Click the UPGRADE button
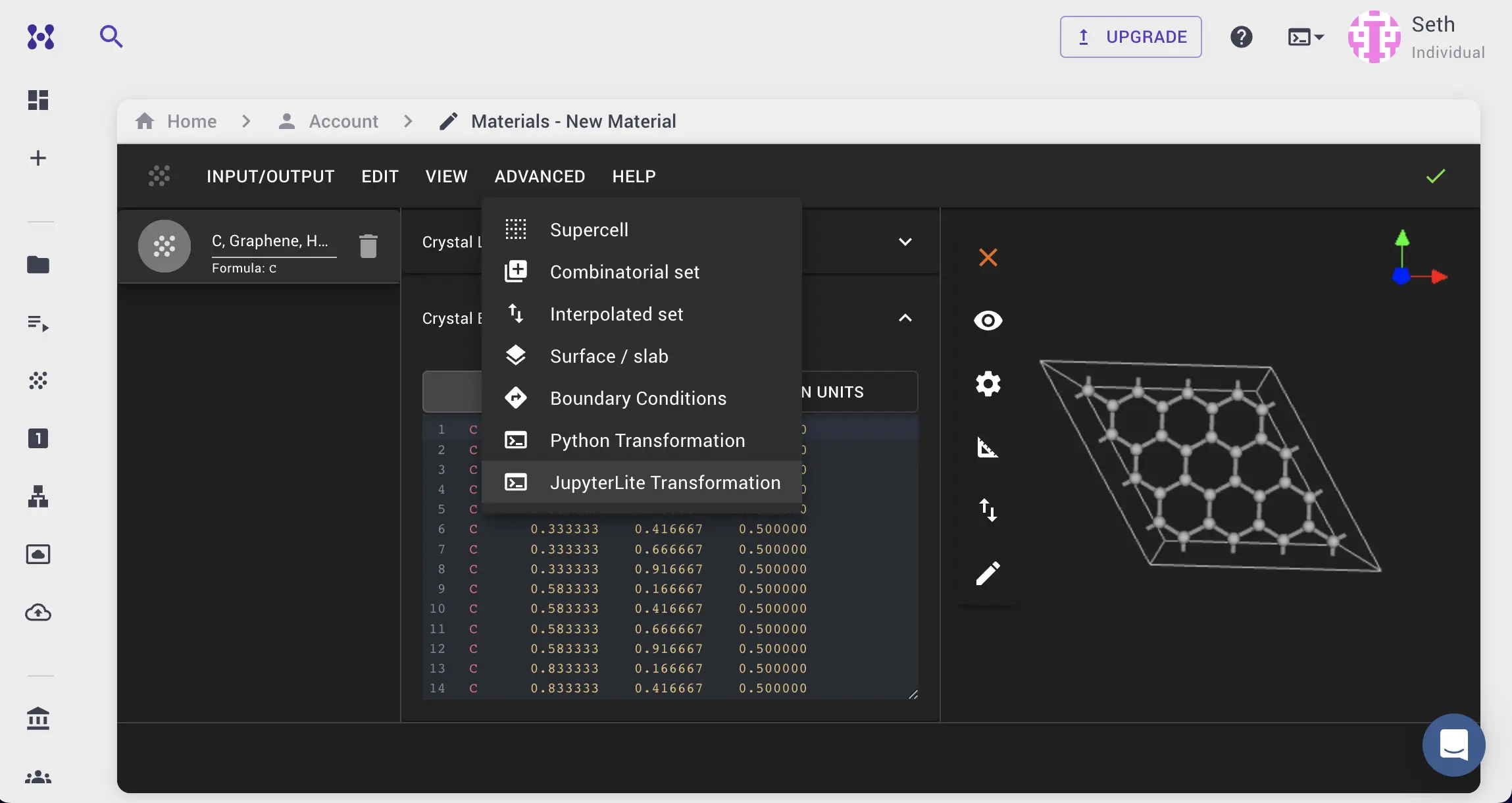The image size is (1512, 803). pyautogui.click(x=1130, y=37)
